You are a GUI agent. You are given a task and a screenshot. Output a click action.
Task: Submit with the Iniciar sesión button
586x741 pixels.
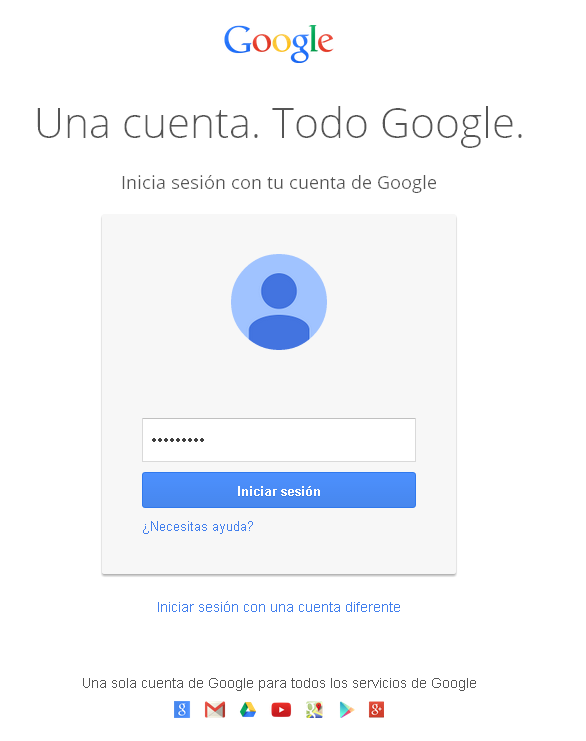pos(279,490)
